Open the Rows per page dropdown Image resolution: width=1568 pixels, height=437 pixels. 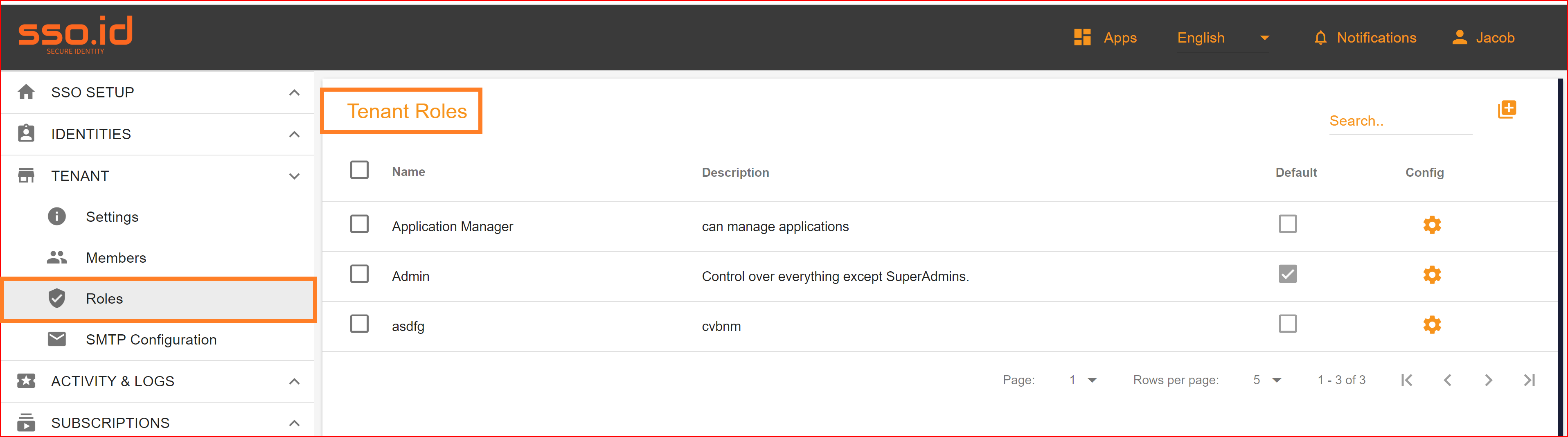coord(1267,381)
